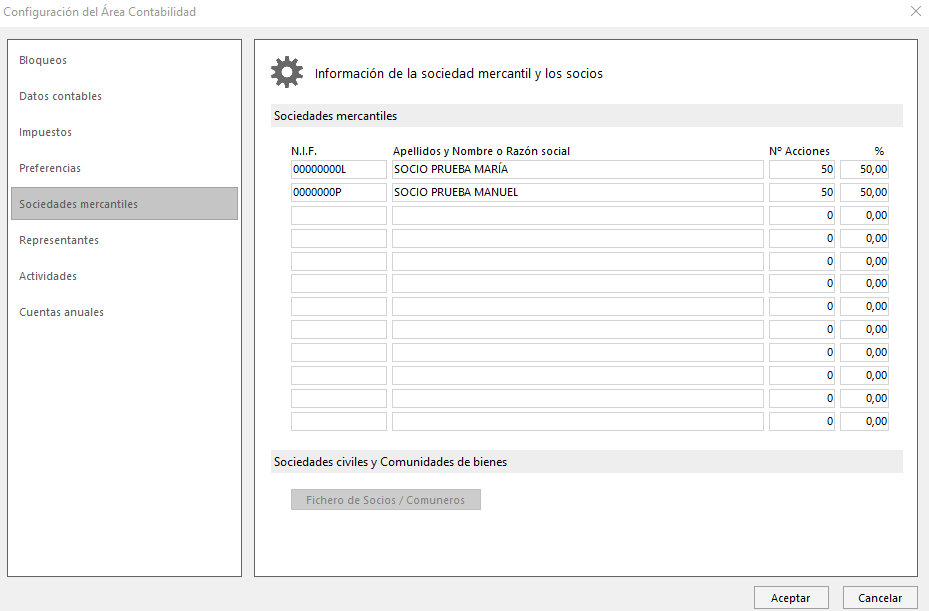Open the Bloqueos section
The height and width of the screenshot is (611, 929).
[43, 60]
